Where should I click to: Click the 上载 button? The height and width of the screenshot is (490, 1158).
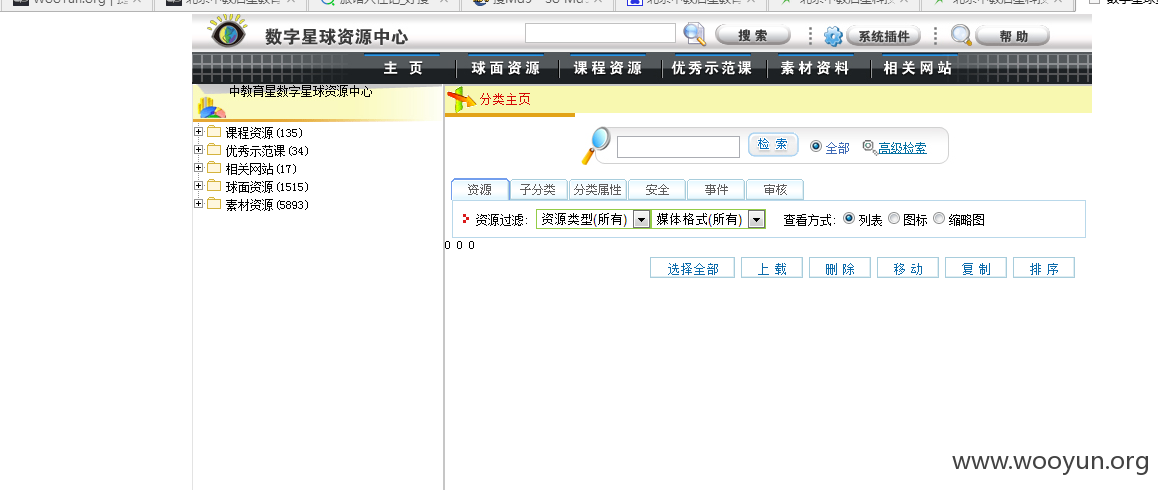pyautogui.click(x=772, y=268)
